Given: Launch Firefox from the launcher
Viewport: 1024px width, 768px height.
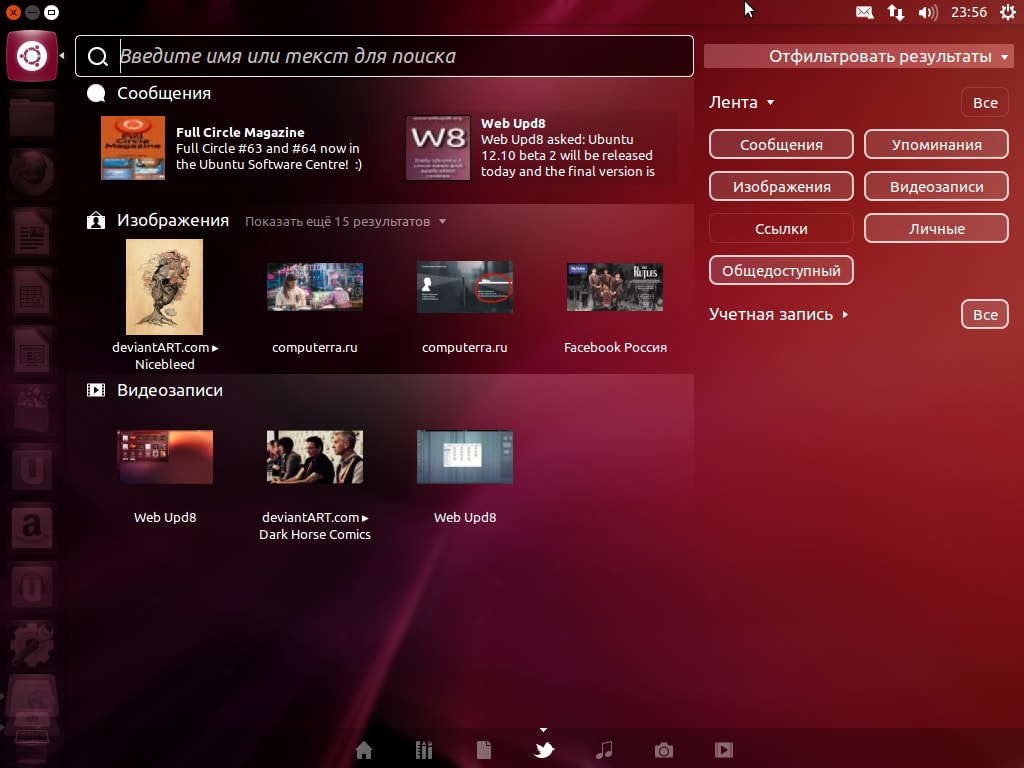Looking at the screenshot, I should (x=32, y=173).
